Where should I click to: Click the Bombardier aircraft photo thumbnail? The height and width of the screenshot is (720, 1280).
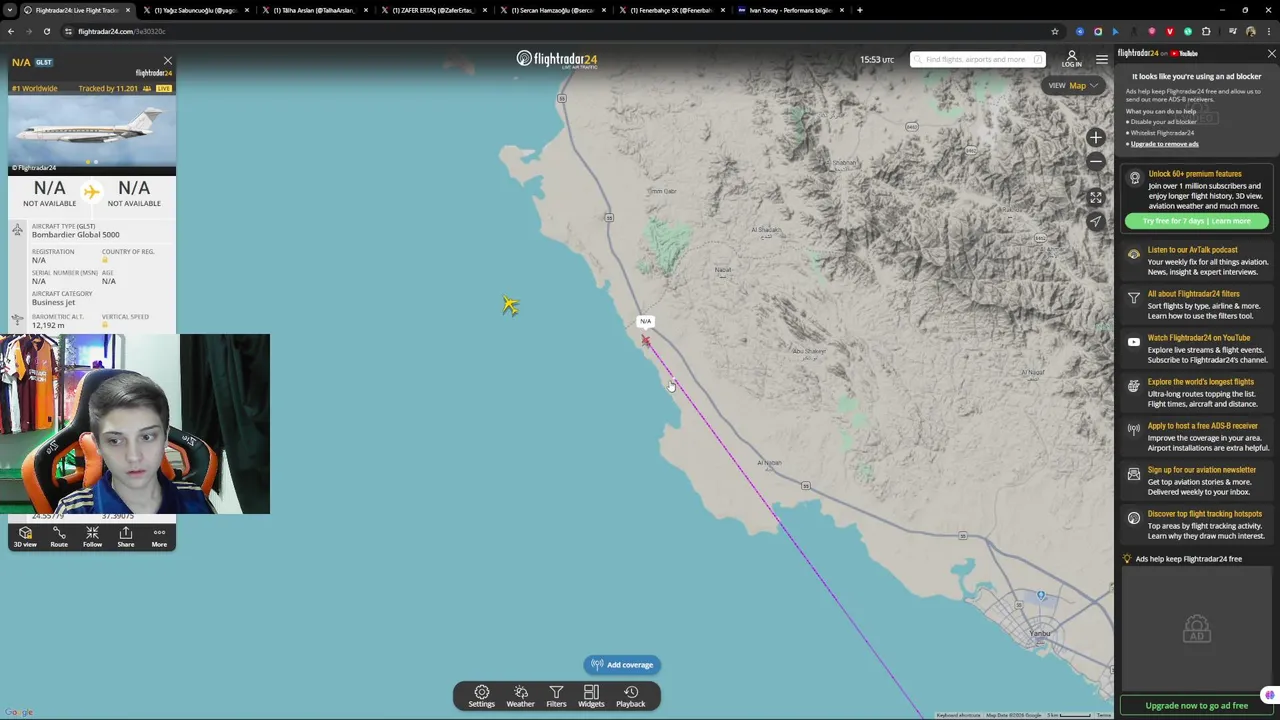click(92, 134)
